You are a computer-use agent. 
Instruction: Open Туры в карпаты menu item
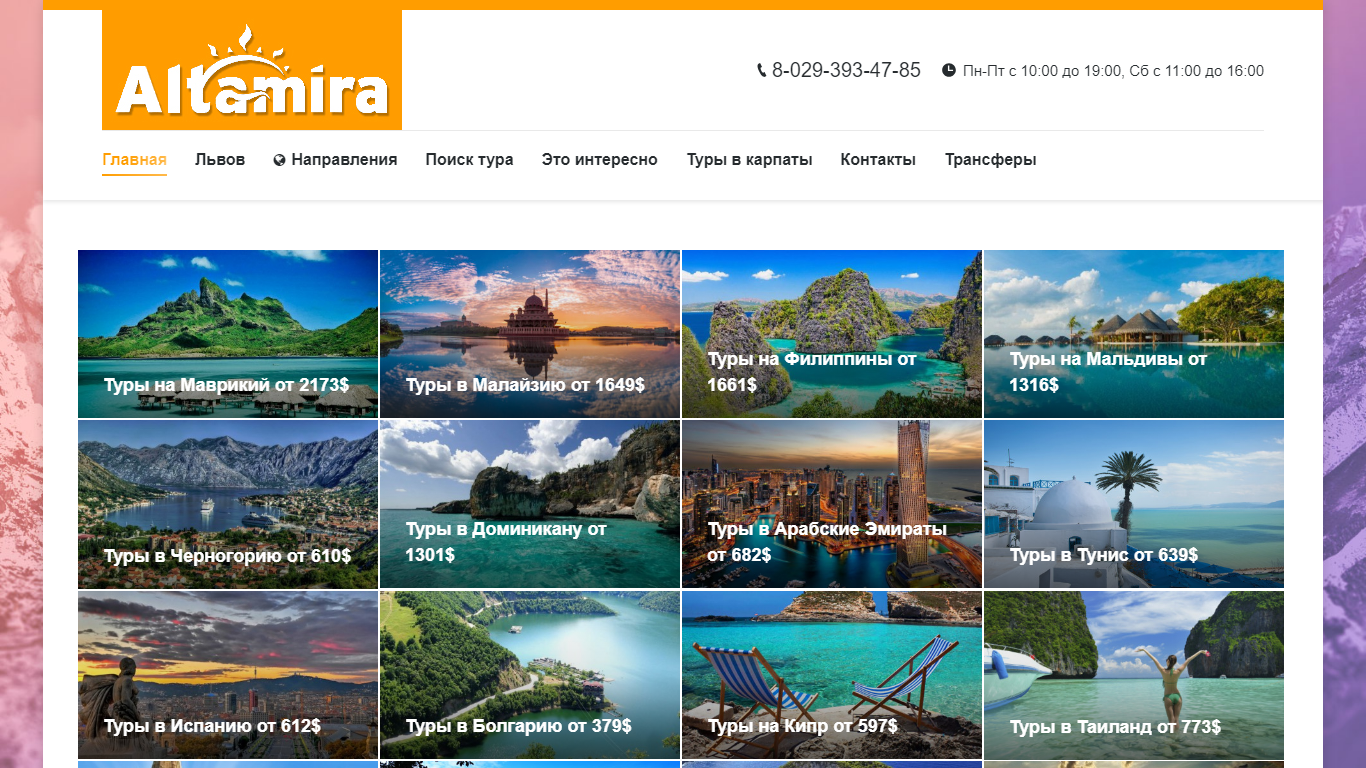point(749,160)
